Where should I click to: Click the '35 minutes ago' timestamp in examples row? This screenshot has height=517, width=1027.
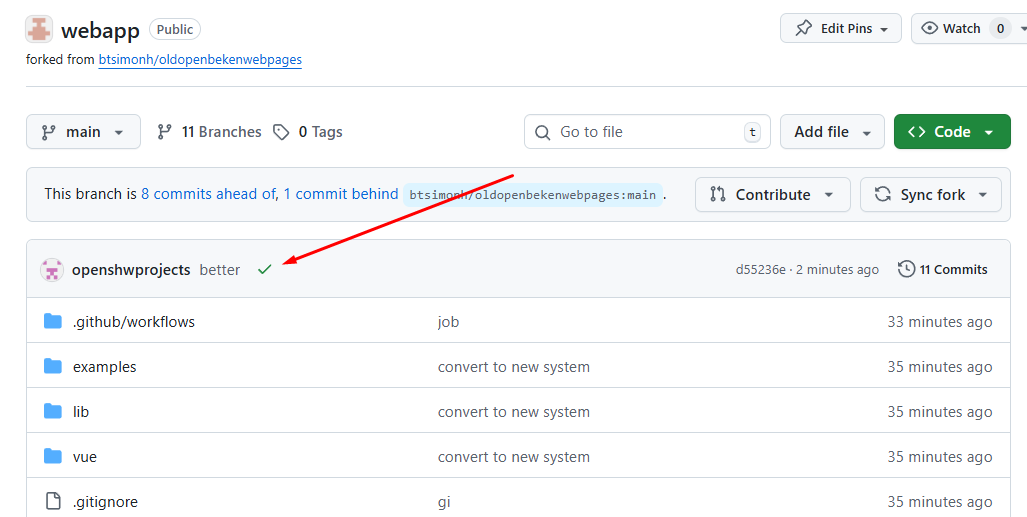click(939, 367)
